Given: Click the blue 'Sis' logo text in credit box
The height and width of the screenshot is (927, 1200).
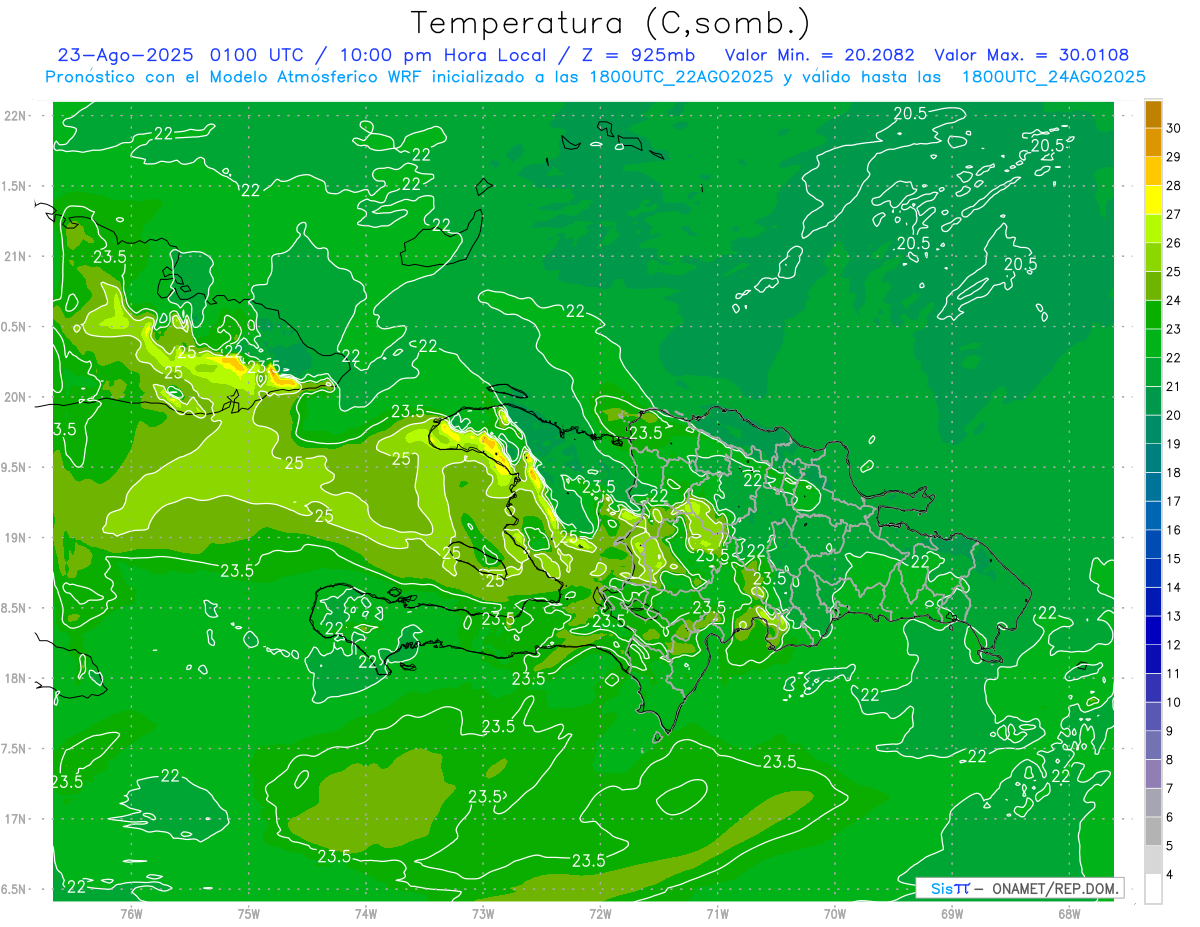Looking at the screenshot, I should coord(943,888).
